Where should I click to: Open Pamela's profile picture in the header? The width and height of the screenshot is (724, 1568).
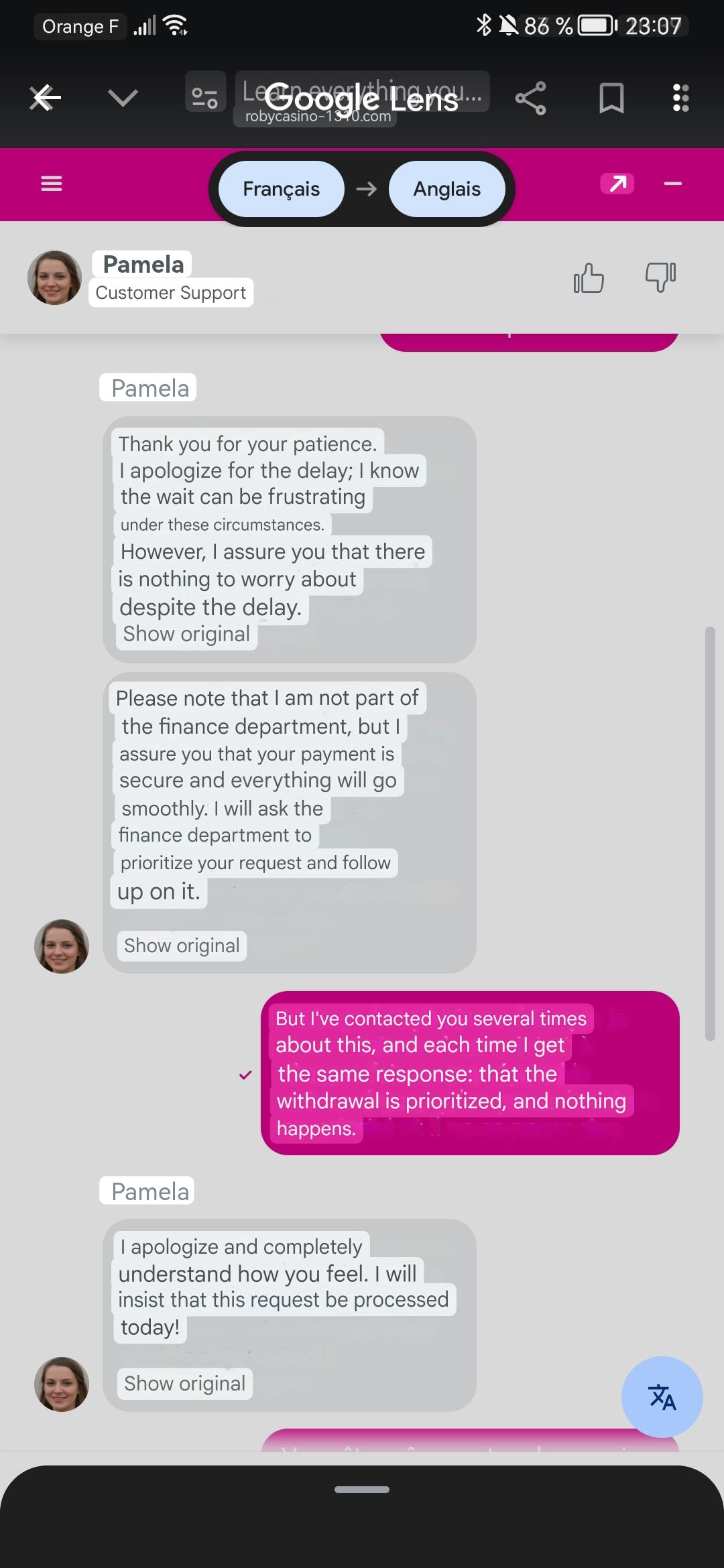point(54,278)
